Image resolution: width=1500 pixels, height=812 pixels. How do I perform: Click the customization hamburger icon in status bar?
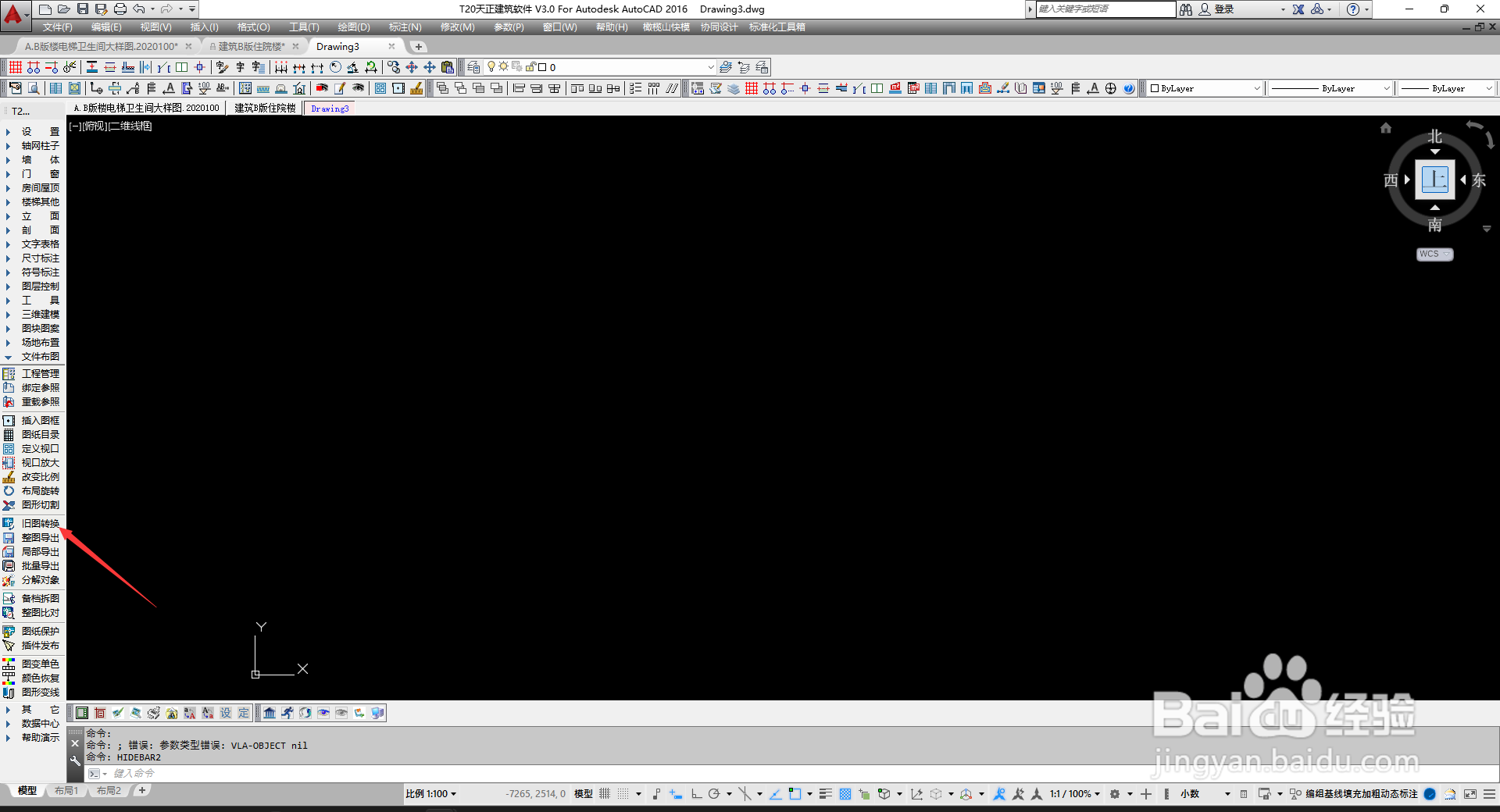[x=1489, y=794]
